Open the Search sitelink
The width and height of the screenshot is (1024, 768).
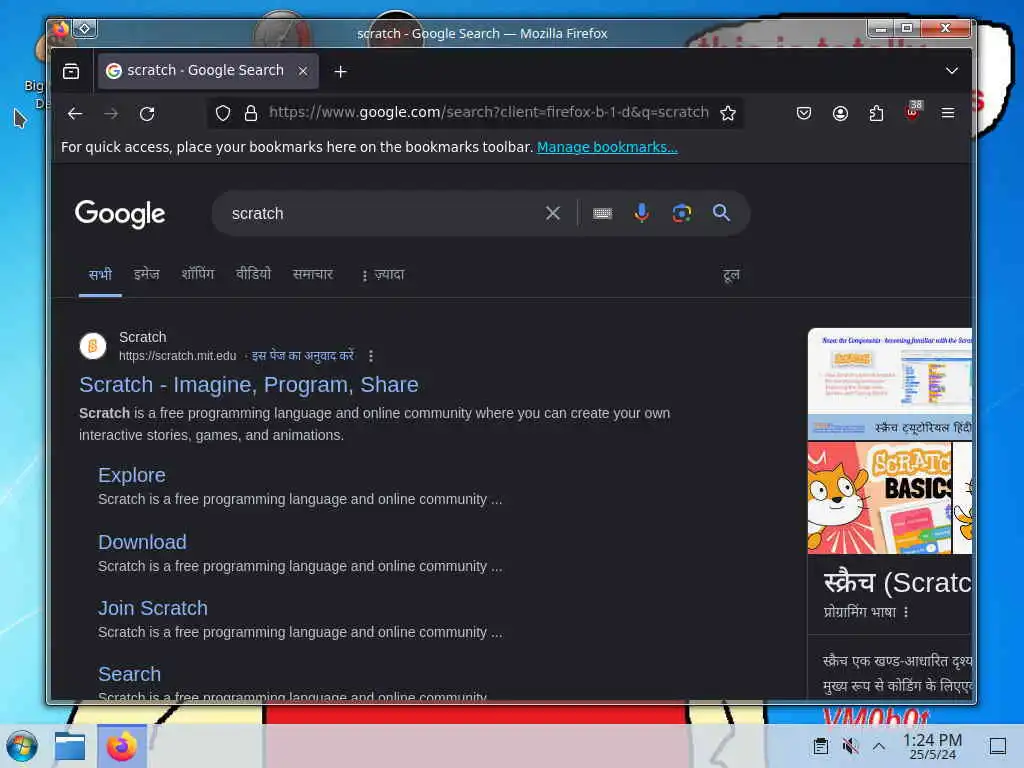click(129, 674)
